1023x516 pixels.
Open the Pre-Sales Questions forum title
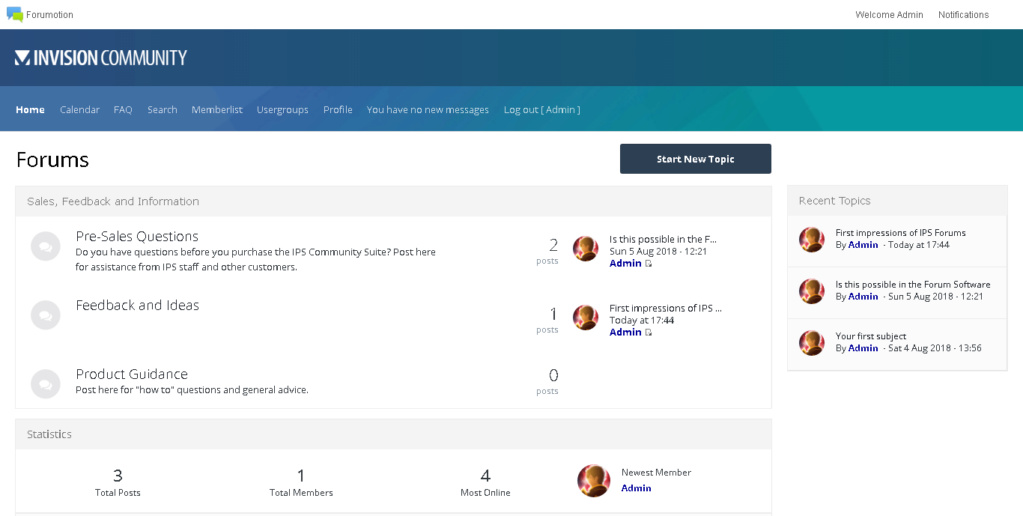(x=137, y=236)
